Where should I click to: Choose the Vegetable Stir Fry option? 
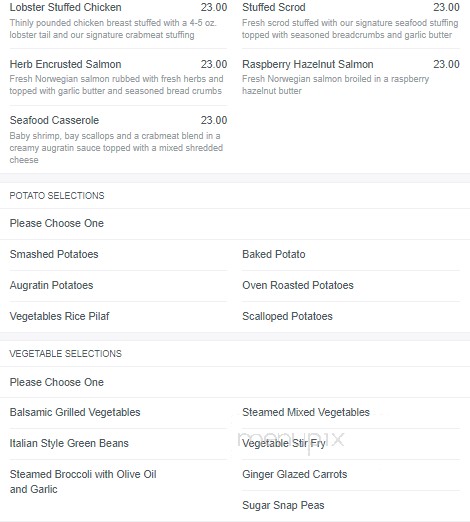[x=283, y=443]
